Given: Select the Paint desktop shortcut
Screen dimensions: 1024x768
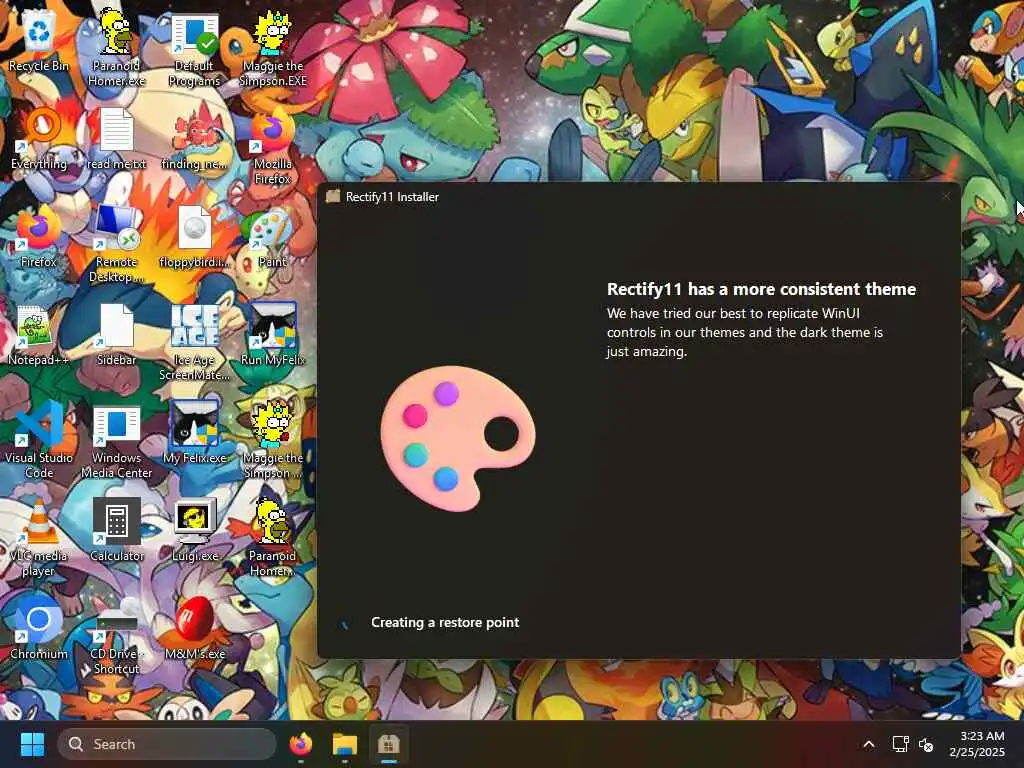Looking at the screenshot, I should click(273, 236).
